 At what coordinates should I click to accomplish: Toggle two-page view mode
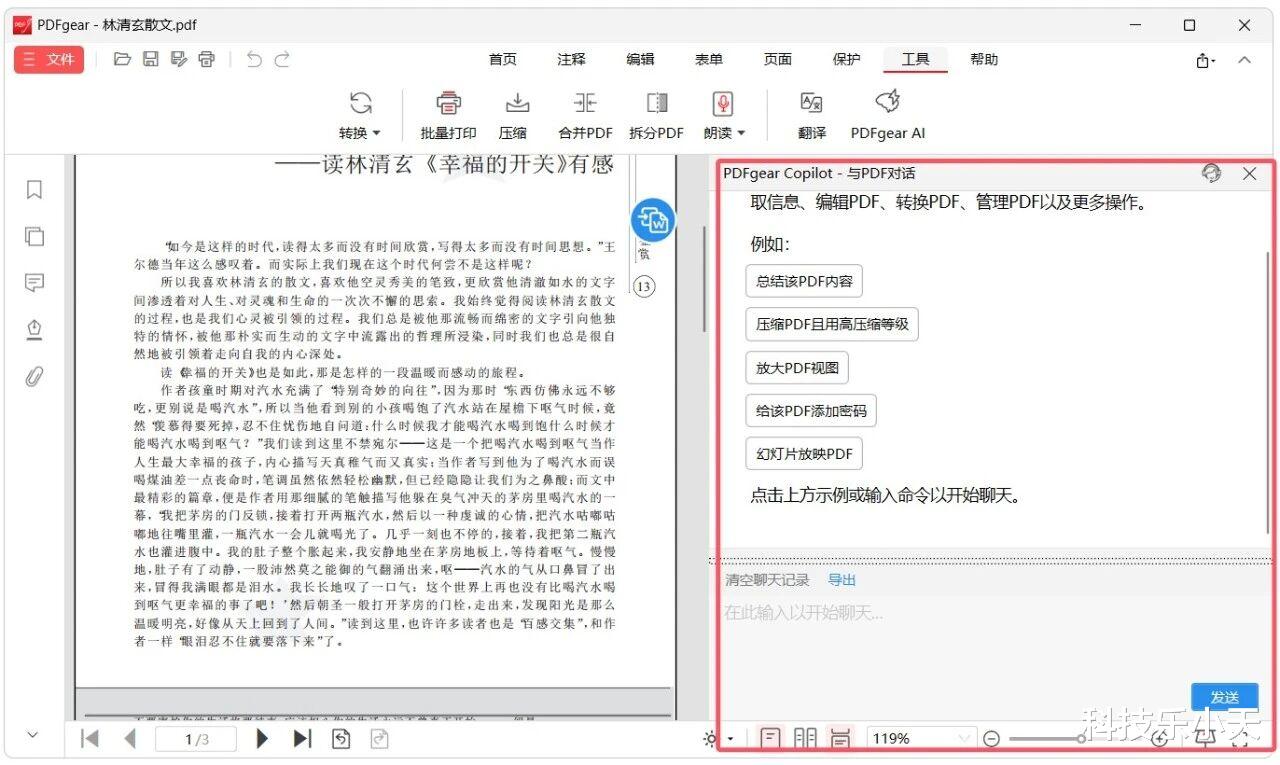pos(805,739)
